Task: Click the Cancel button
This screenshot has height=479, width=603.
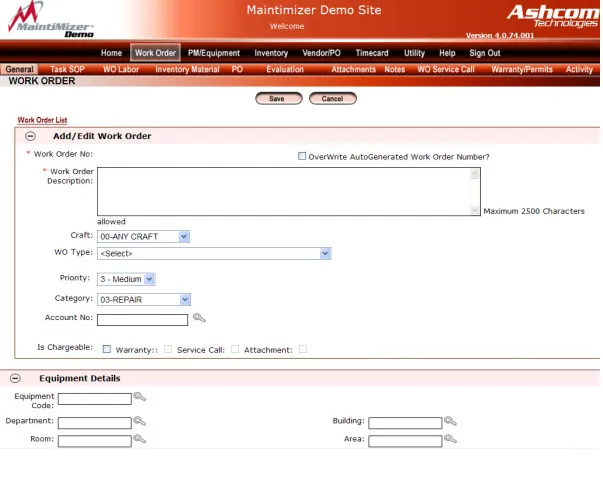Action: click(x=333, y=98)
